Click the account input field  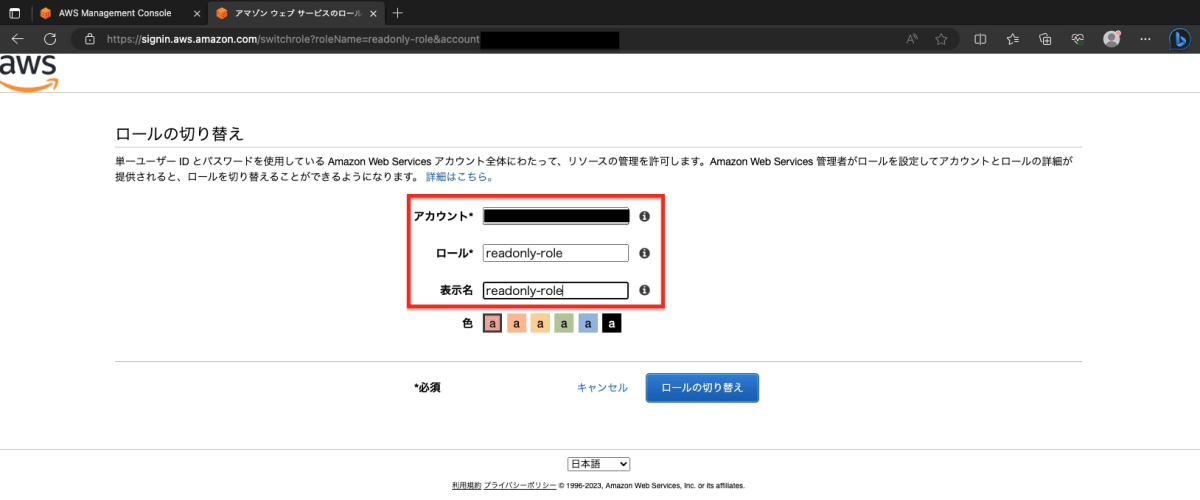[x=556, y=216]
